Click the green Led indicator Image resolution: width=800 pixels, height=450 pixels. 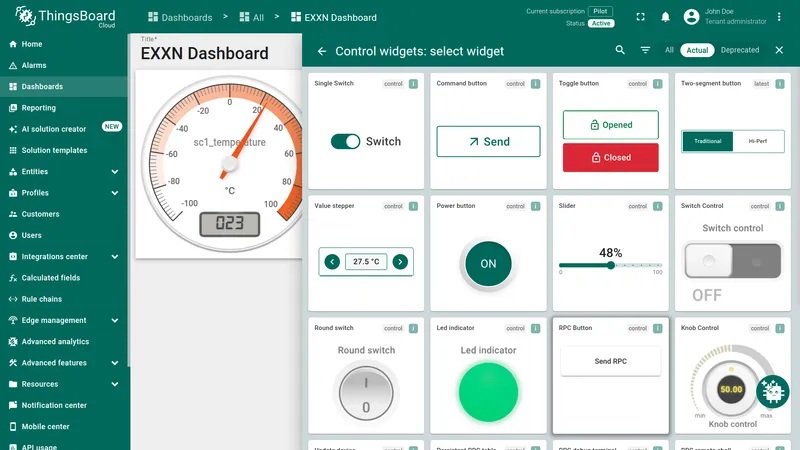[x=488, y=392]
